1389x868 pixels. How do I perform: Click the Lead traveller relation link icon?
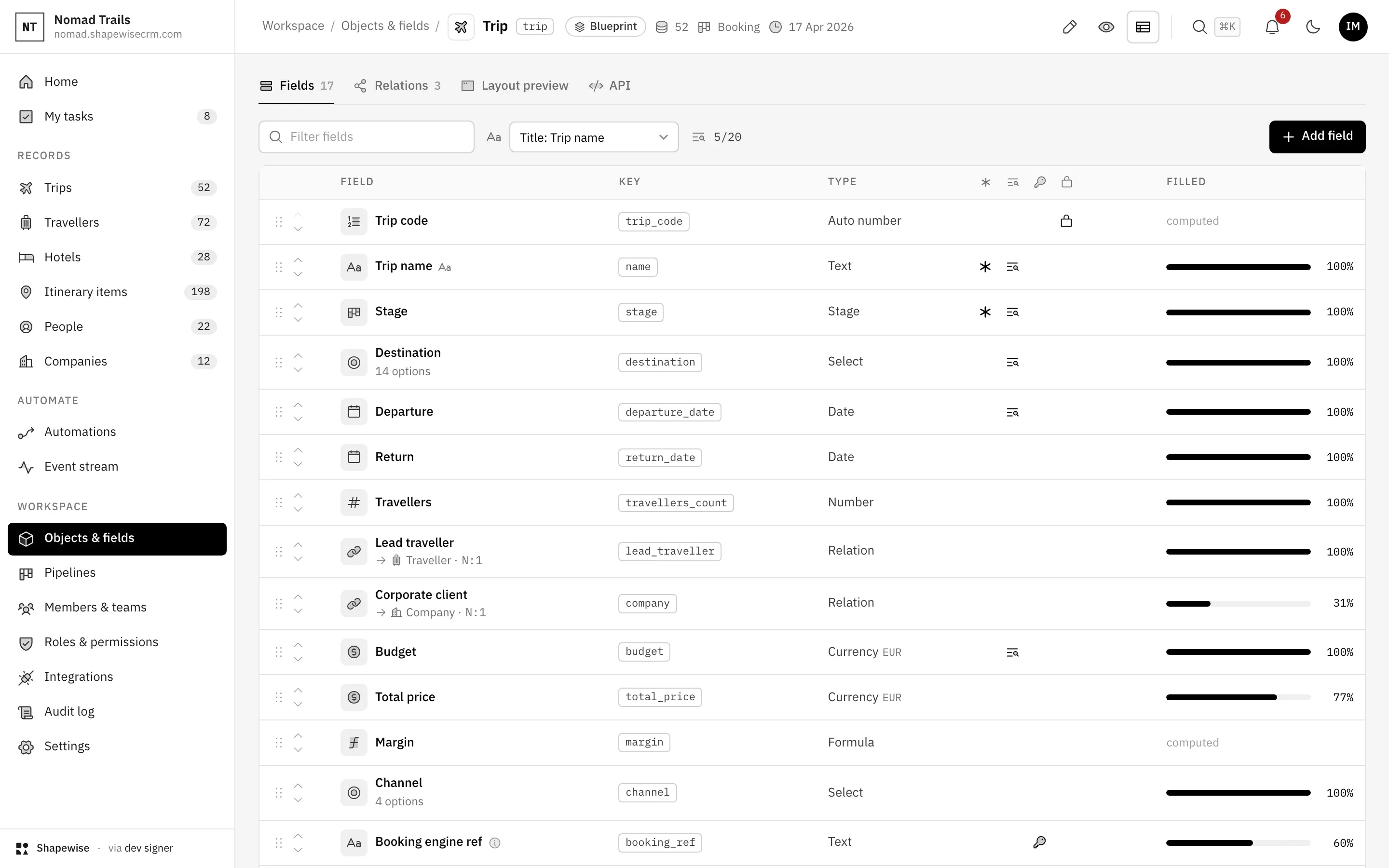354,552
